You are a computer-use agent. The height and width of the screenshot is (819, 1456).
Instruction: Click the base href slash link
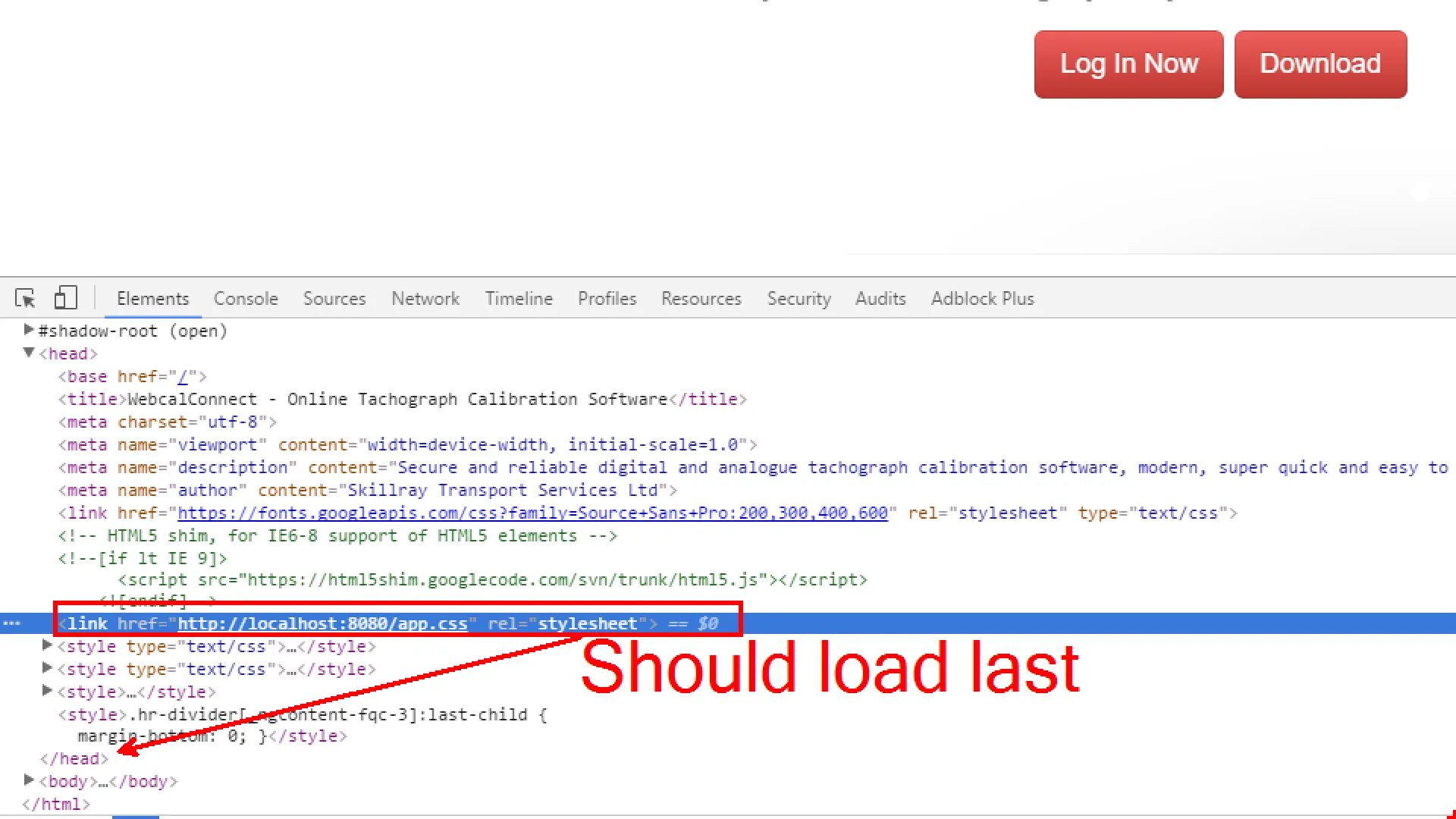point(182,377)
